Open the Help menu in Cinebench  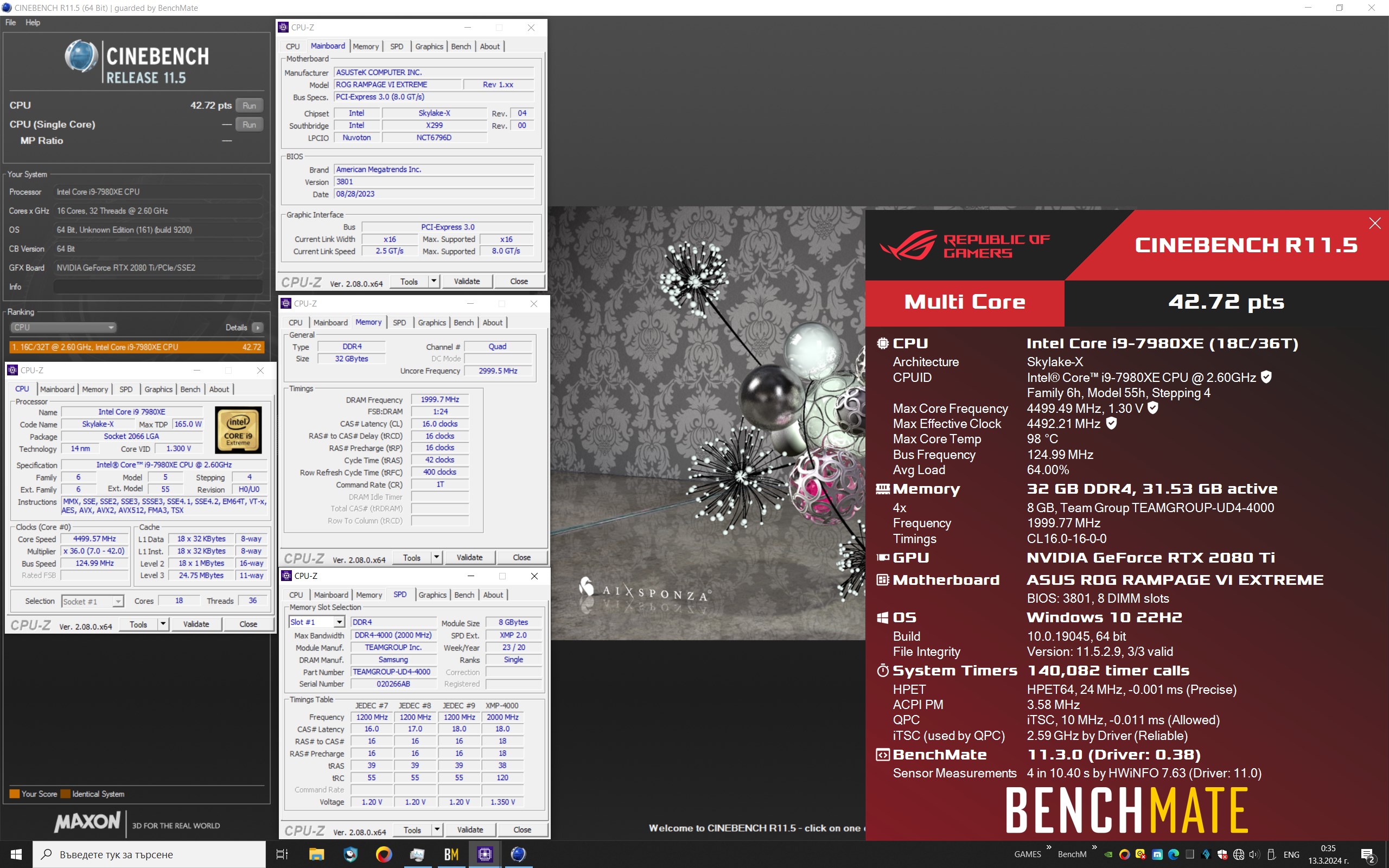pyautogui.click(x=33, y=22)
